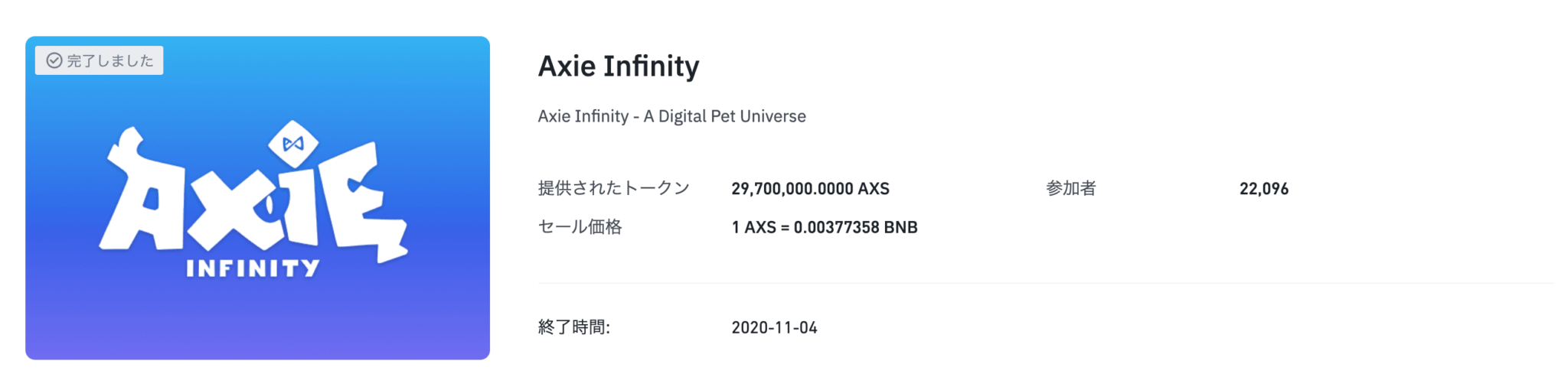Select the 2020-11-04 end date
The height and width of the screenshot is (390, 1568).
click(x=774, y=328)
